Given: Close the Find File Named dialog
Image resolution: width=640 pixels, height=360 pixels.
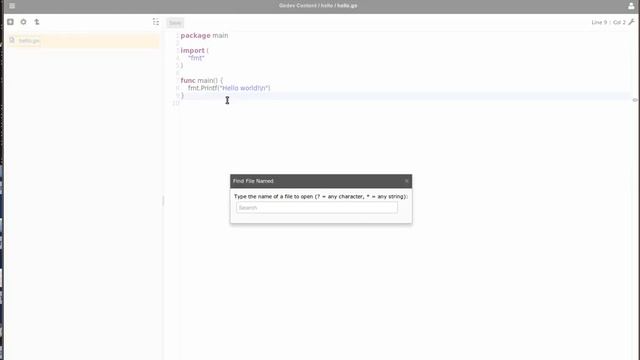Looking at the screenshot, I should pyautogui.click(x=407, y=181).
